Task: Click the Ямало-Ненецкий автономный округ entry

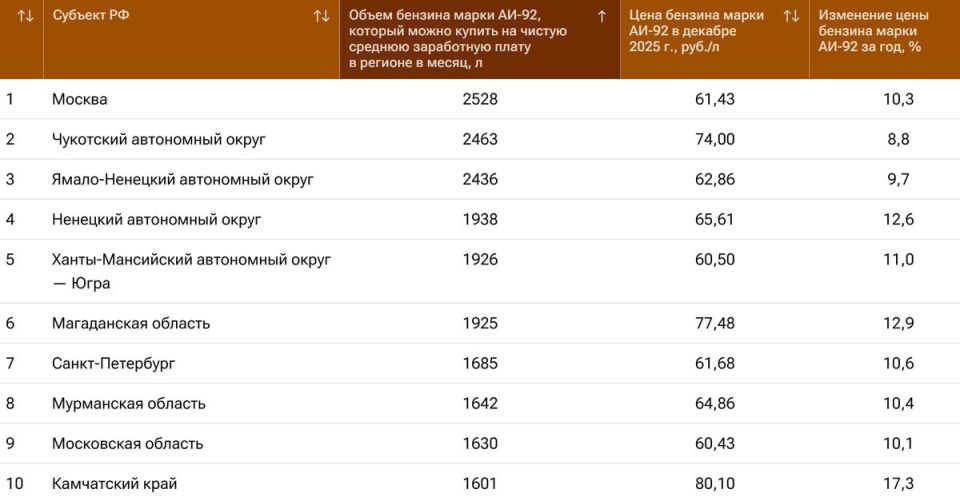Action: pyautogui.click(x=183, y=179)
